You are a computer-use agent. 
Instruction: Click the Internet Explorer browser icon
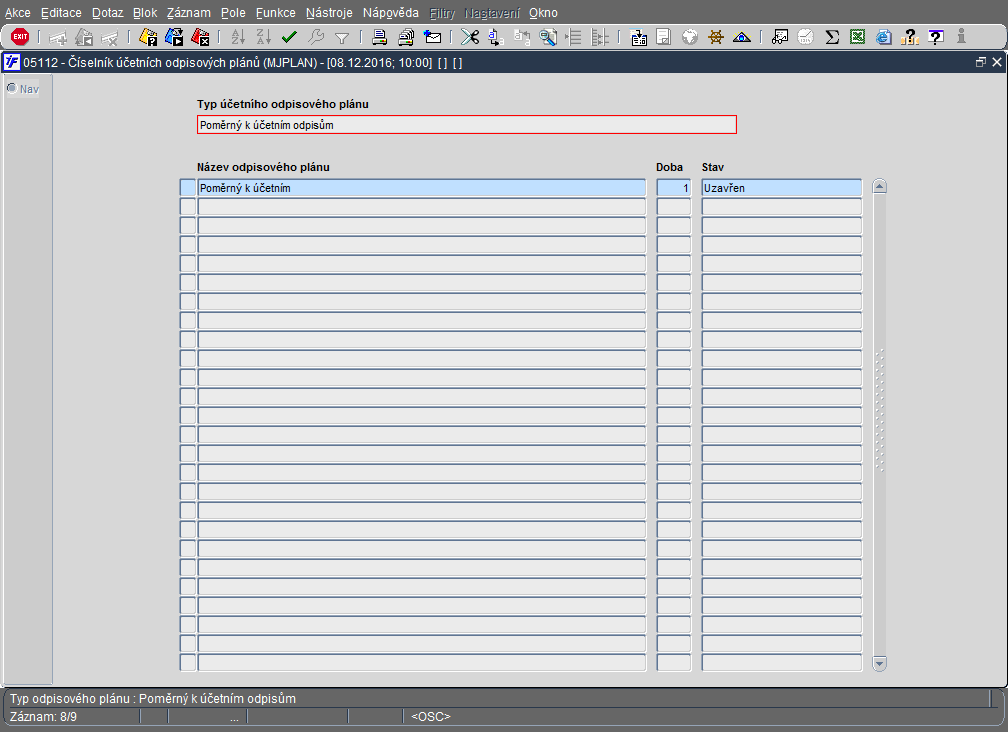(x=883, y=37)
